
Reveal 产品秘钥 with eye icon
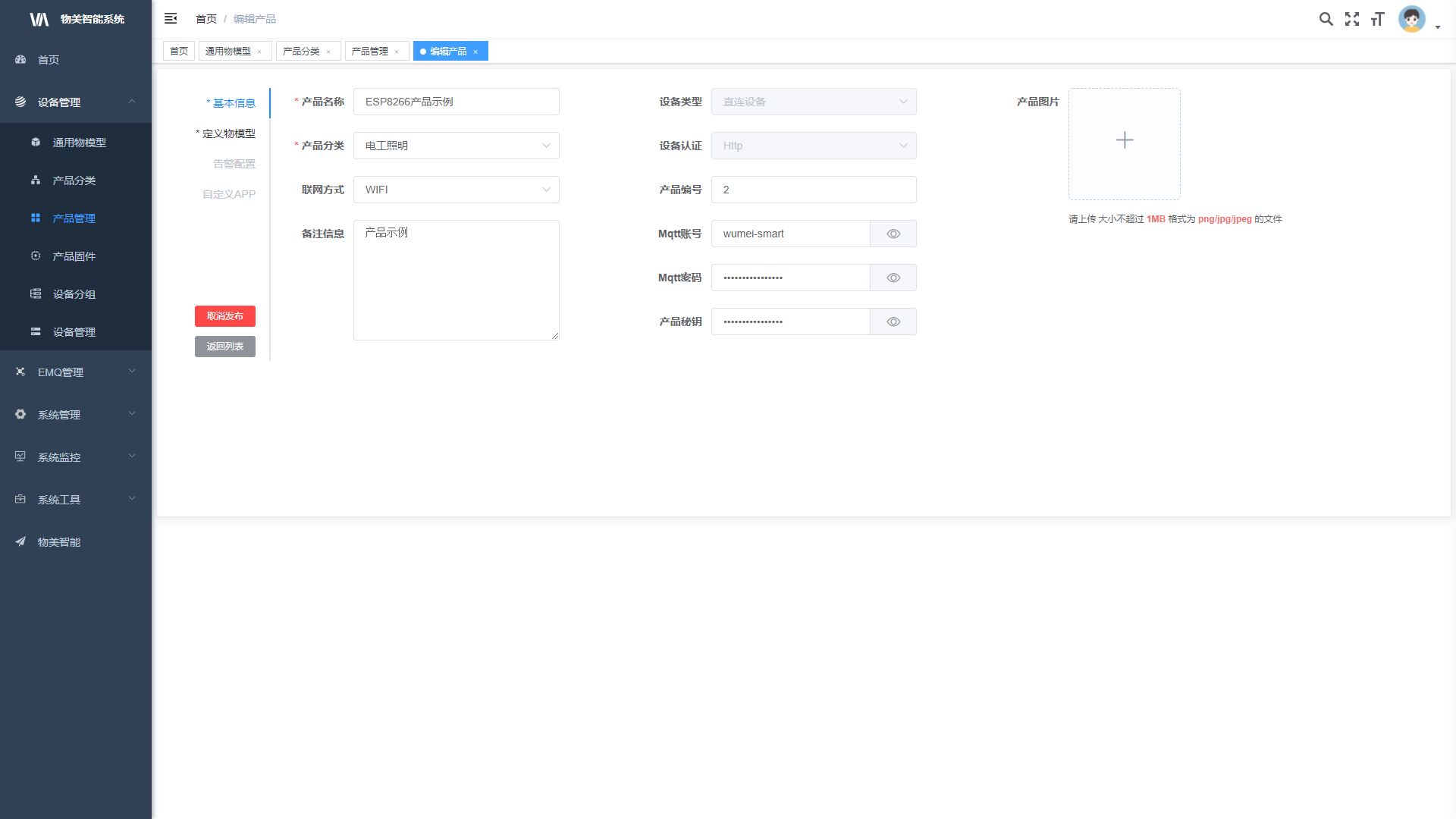pyautogui.click(x=893, y=322)
